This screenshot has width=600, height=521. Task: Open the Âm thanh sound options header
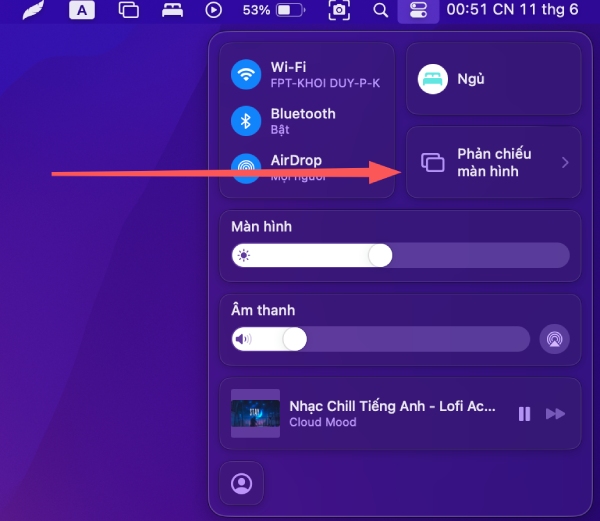pyautogui.click(x=263, y=310)
